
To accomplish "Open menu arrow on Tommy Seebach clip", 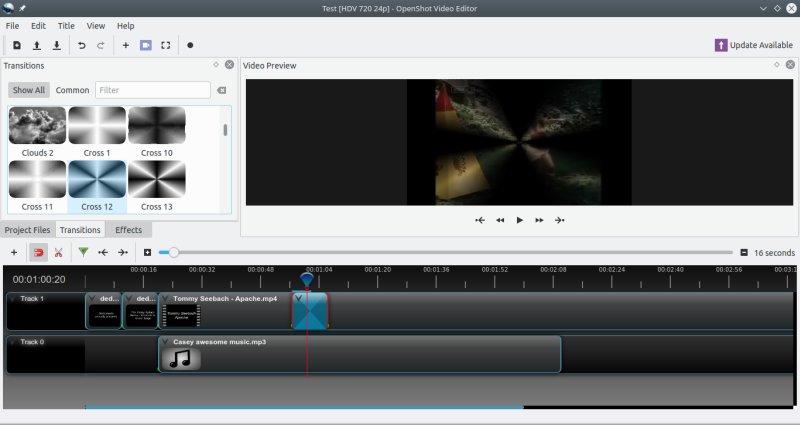I will point(165,298).
